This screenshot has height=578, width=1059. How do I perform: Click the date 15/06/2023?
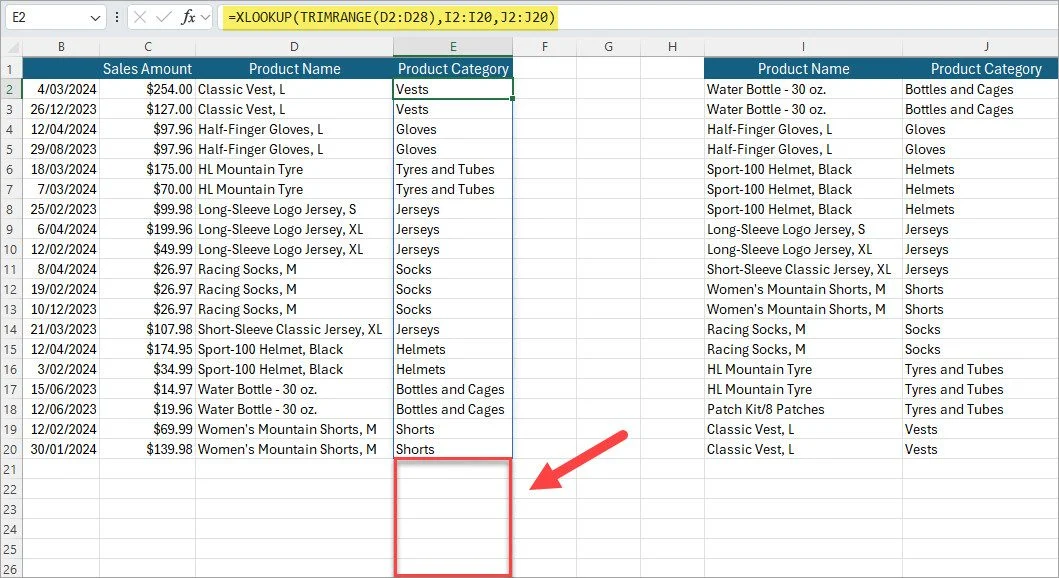pyautogui.click(x=61, y=390)
